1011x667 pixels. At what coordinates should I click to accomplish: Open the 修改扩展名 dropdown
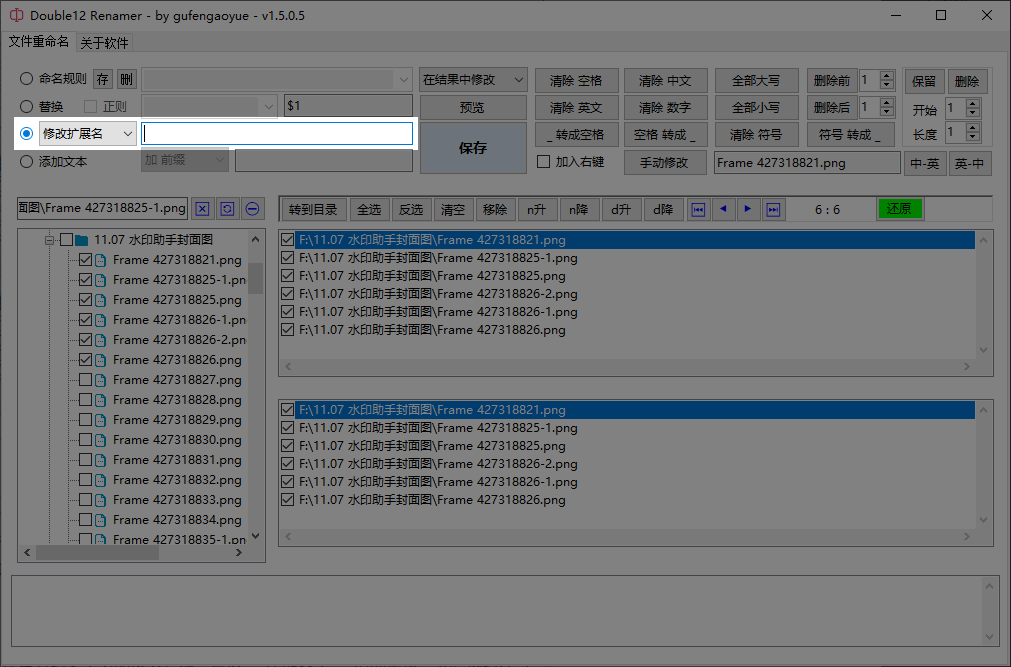pyautogui.click(x=88, y=134)
